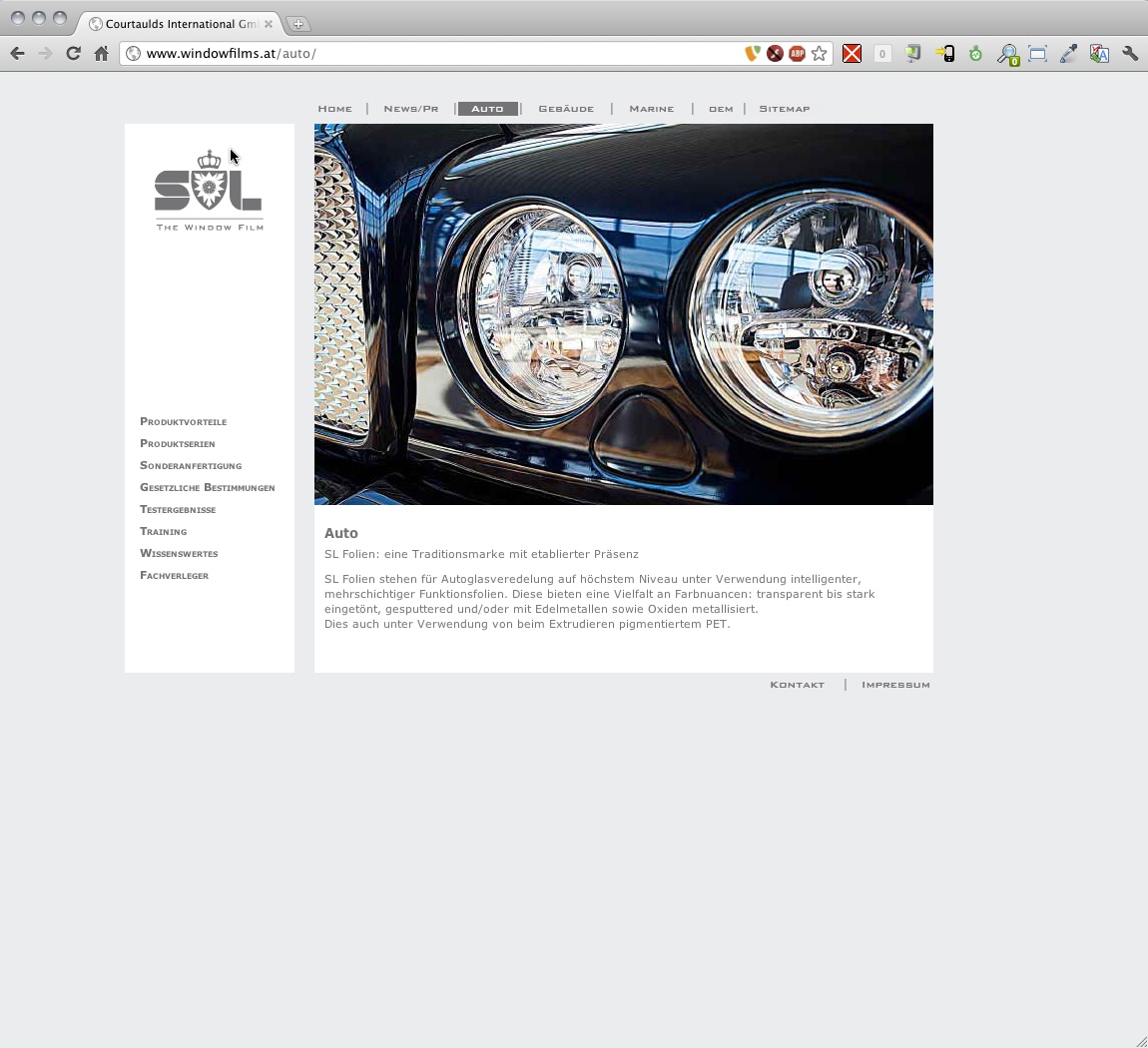The height and width of the screenshot is (1048, 1148).
Task: Click the Flash block icon in address bar
Action: [775, 54]
